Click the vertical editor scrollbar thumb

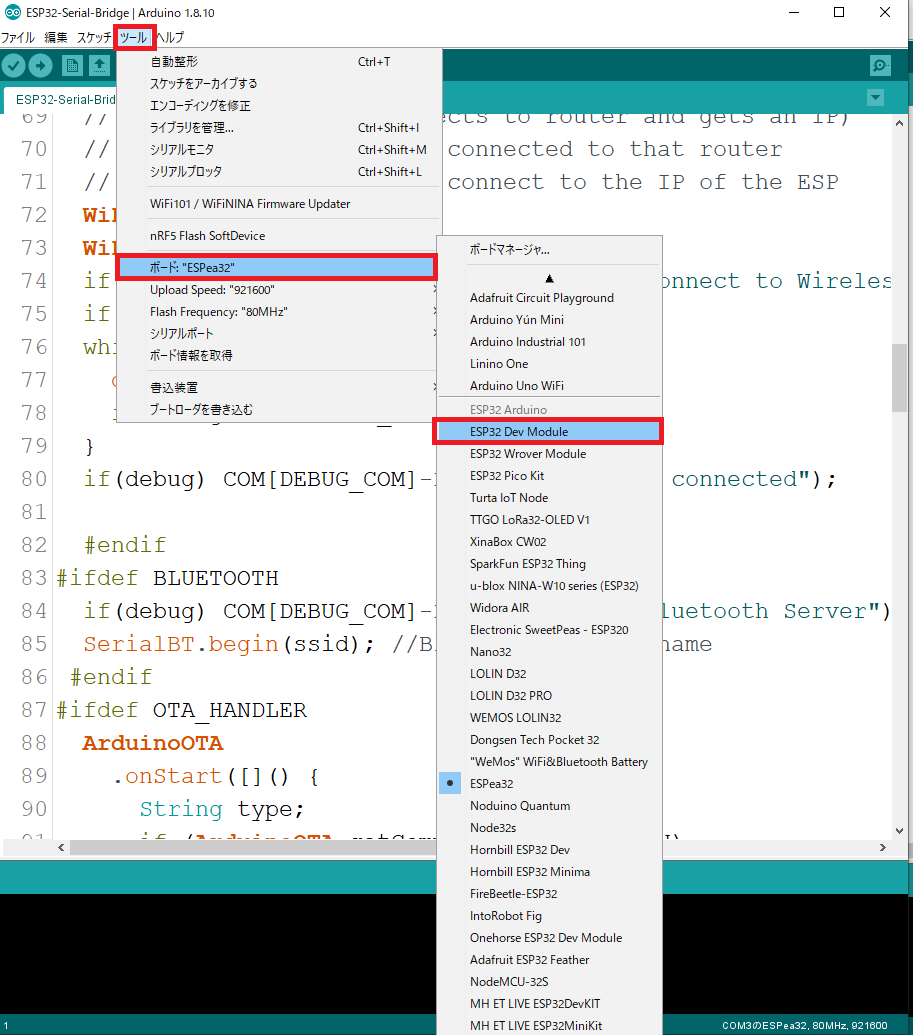coord(899,378)
